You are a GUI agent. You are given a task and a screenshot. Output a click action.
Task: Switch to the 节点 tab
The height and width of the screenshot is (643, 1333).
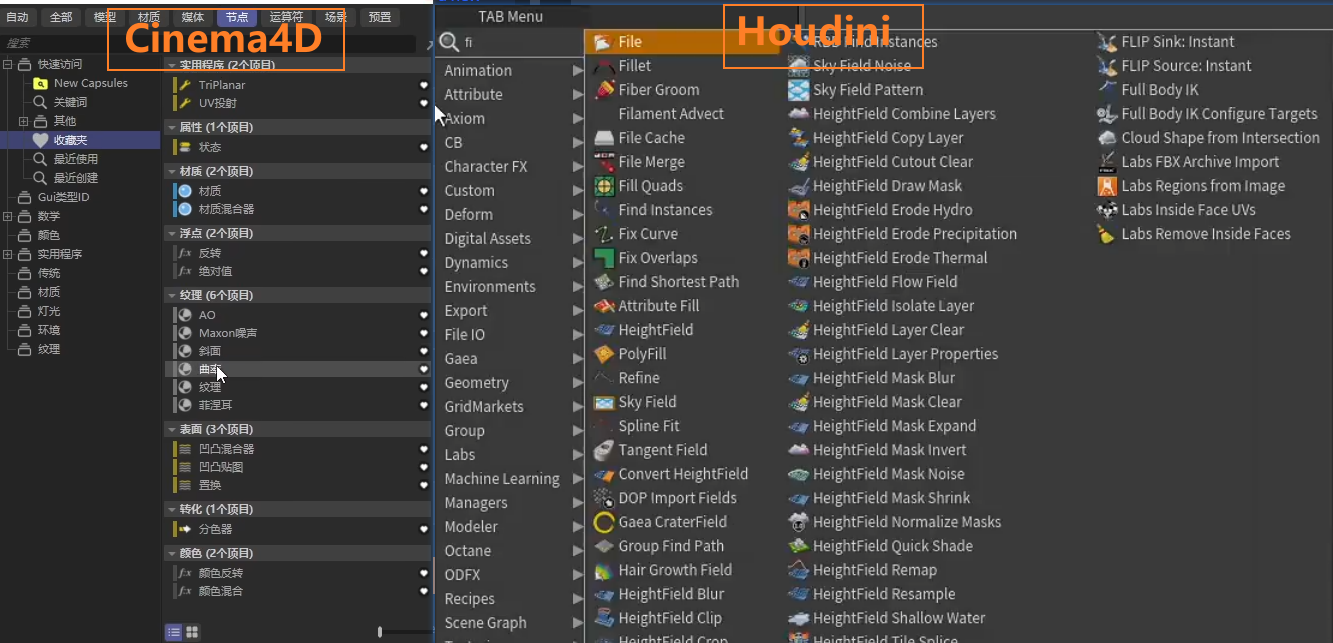(x=237, y=17)
